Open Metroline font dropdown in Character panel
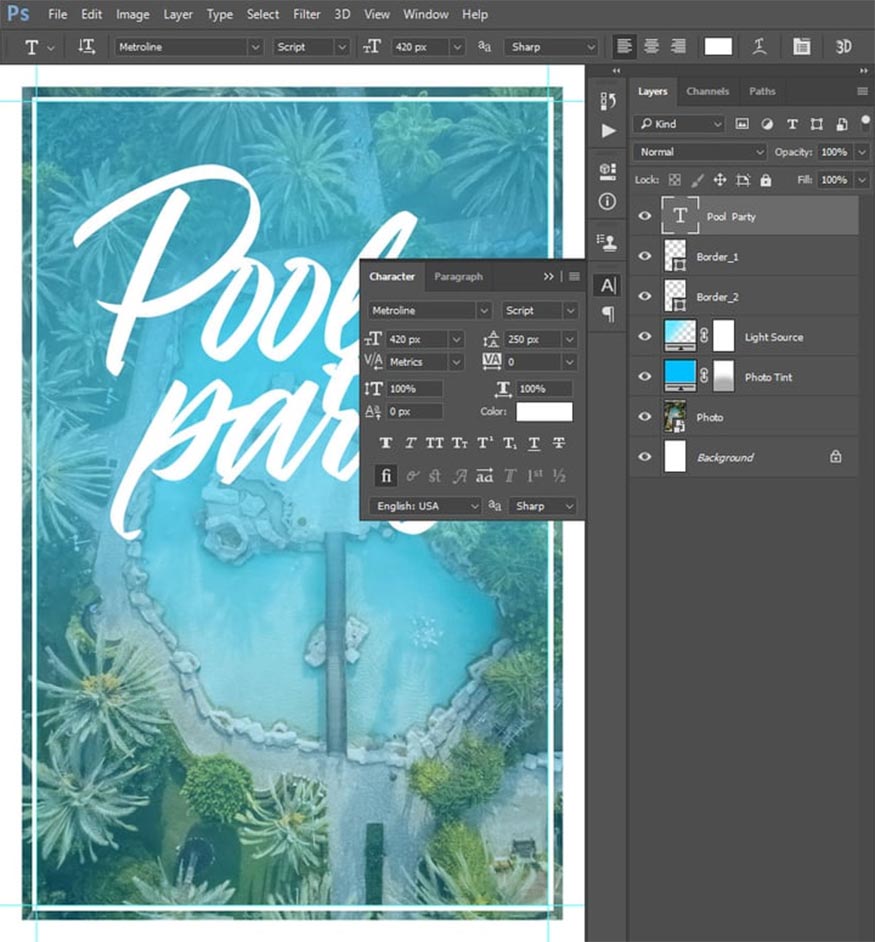 pyautogui.click(x=484, y=311)
